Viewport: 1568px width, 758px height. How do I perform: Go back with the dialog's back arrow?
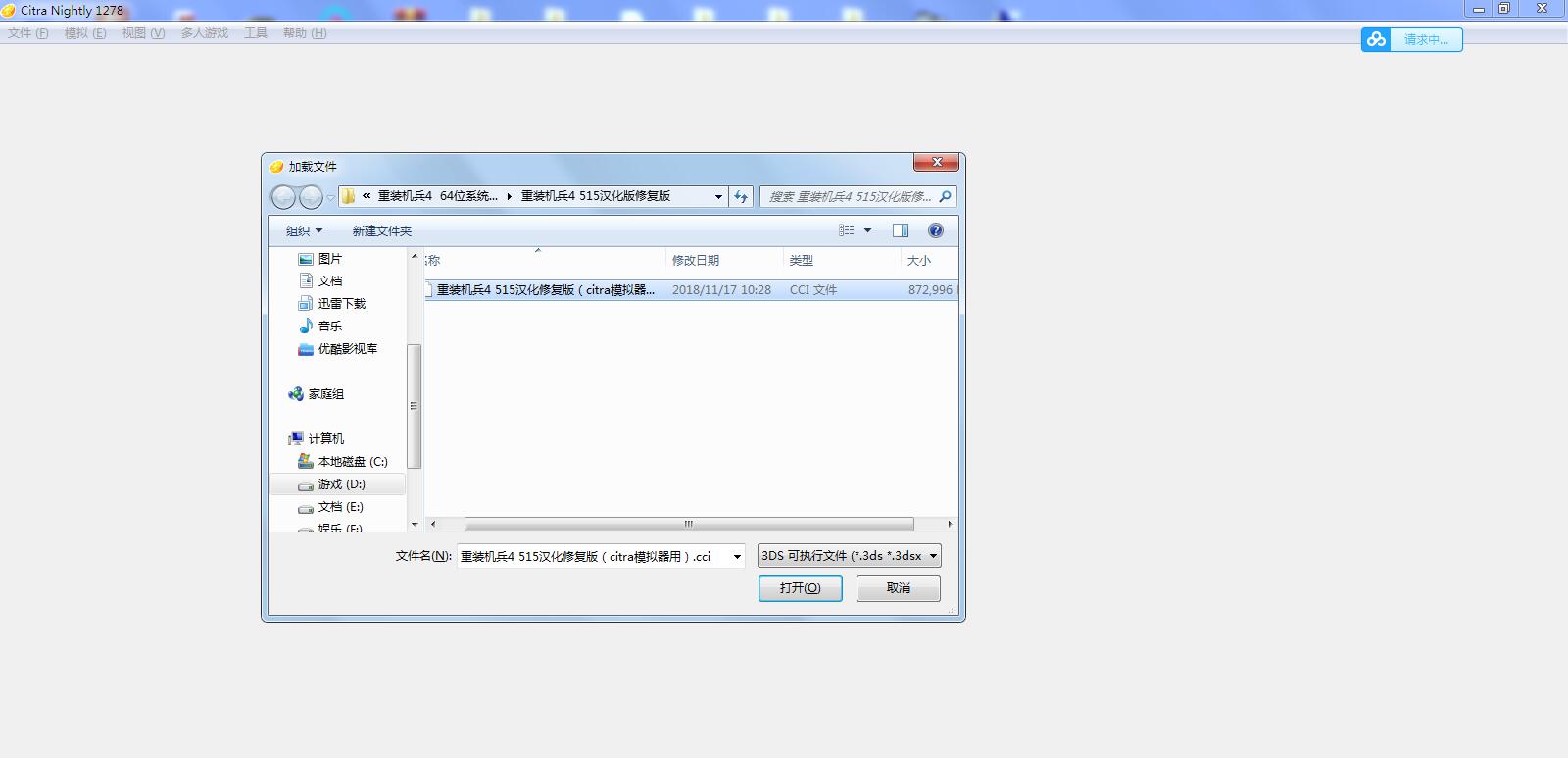tap(283, 197)
